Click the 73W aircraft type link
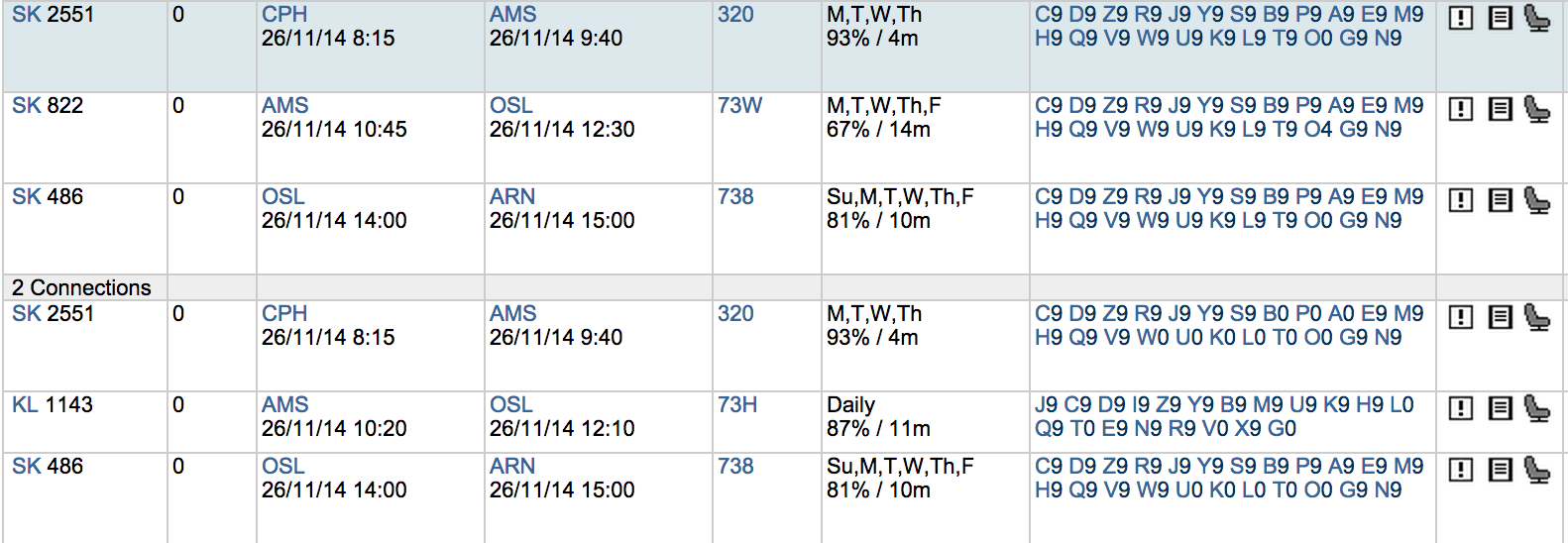 coord(739,106)
